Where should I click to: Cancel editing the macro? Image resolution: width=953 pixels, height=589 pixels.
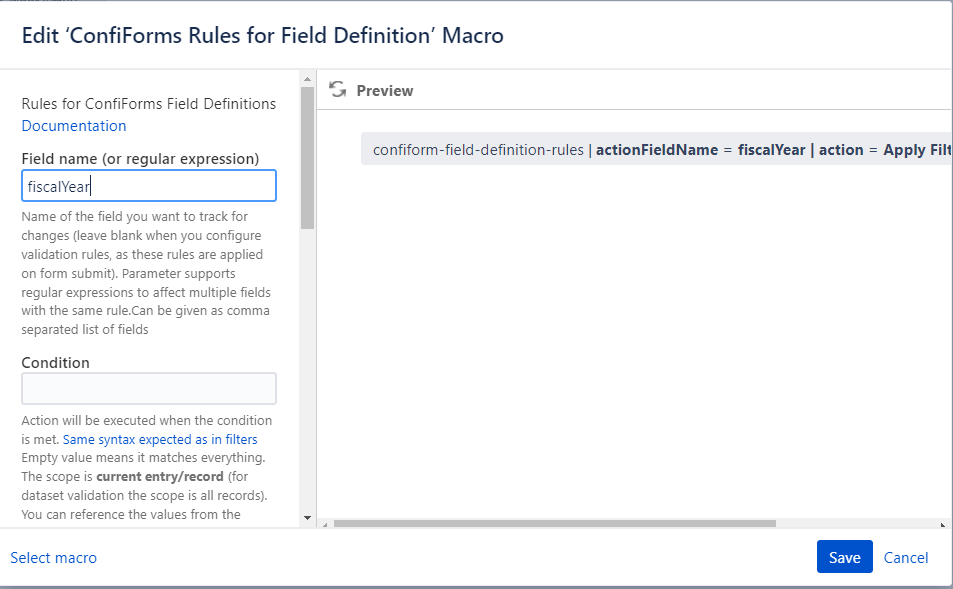[906, 557]
